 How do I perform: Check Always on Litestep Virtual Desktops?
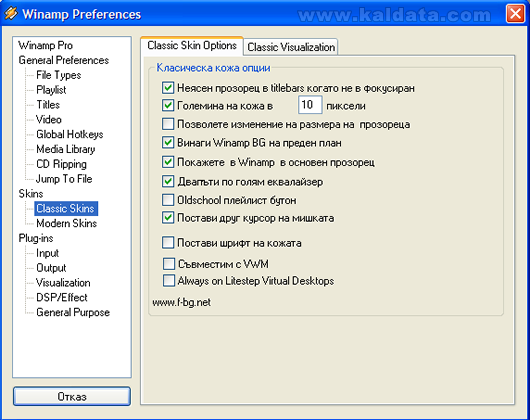point(169,281)
